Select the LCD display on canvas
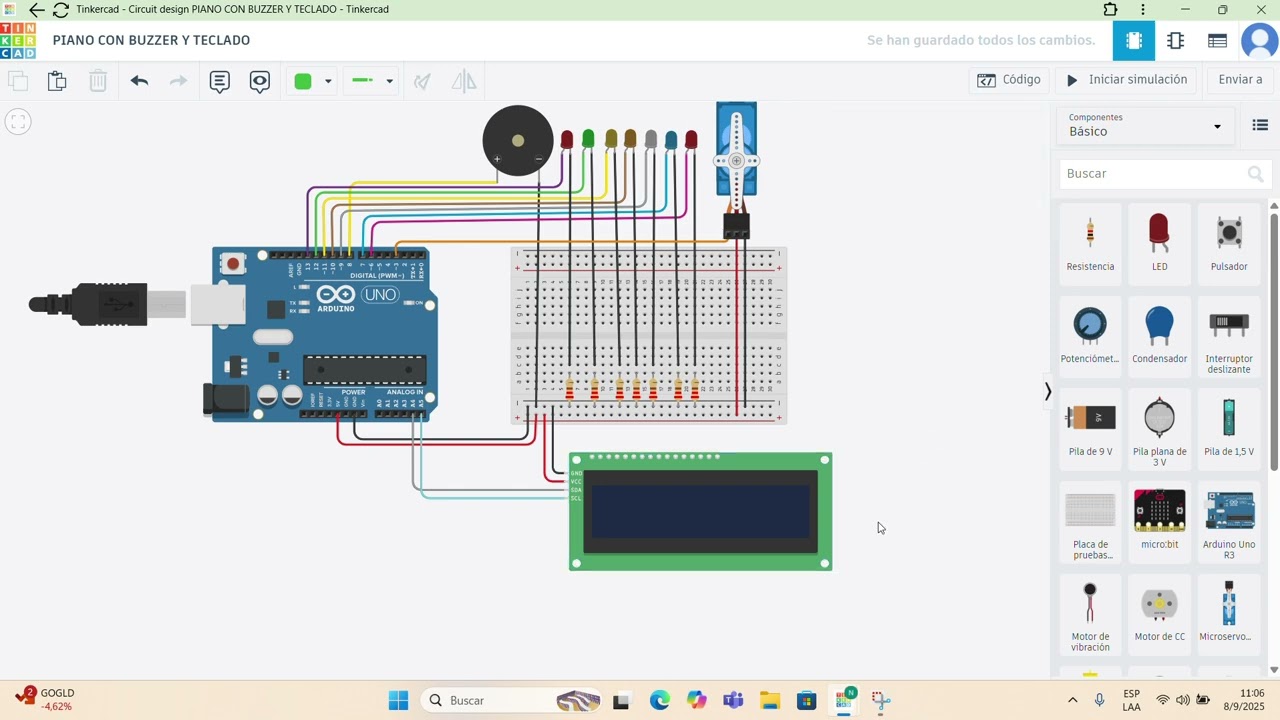 click(700, 512)
